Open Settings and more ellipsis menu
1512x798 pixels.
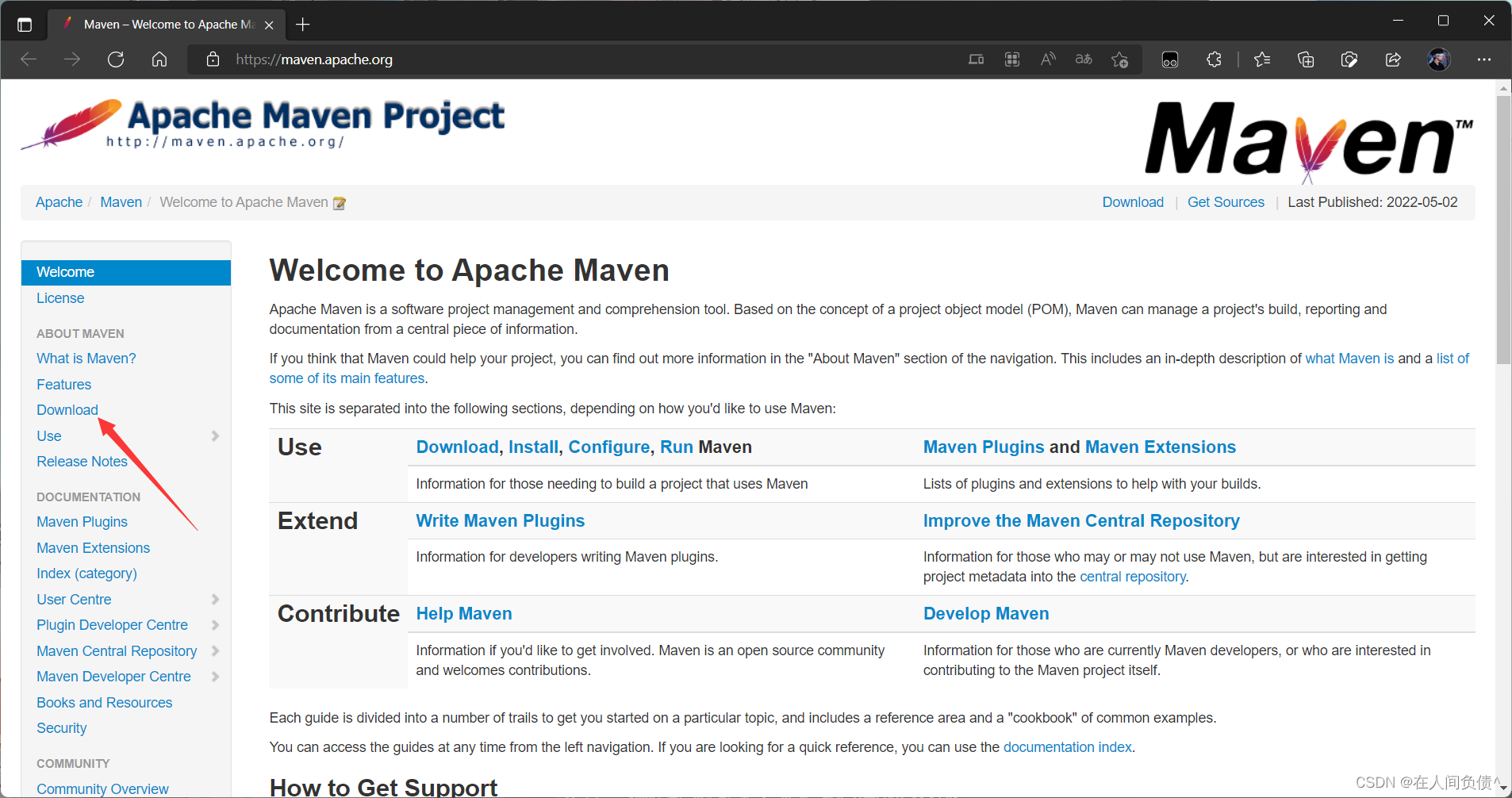click(1484, 59)
